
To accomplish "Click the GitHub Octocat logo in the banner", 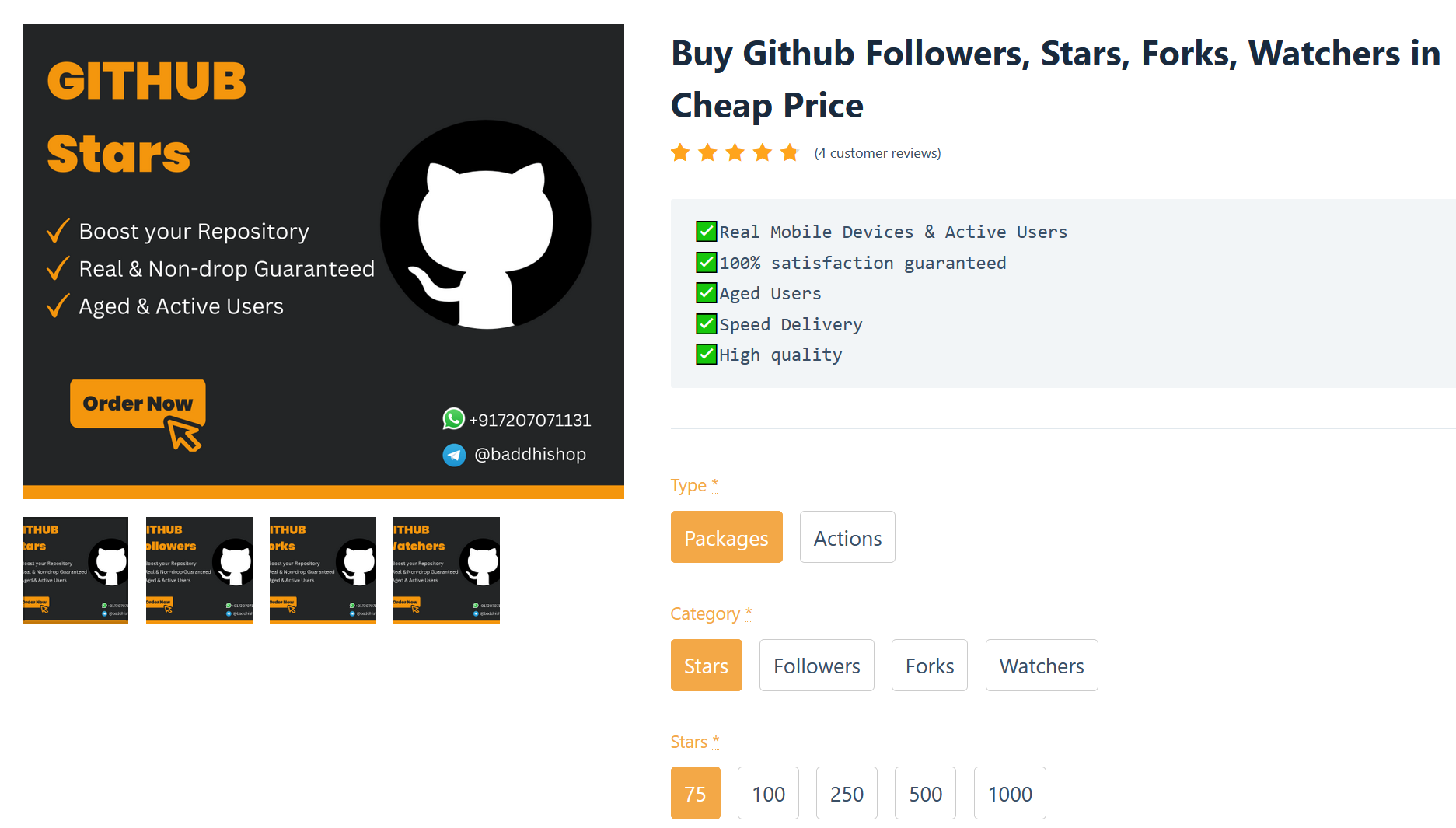I will click(x=486, y=225).
